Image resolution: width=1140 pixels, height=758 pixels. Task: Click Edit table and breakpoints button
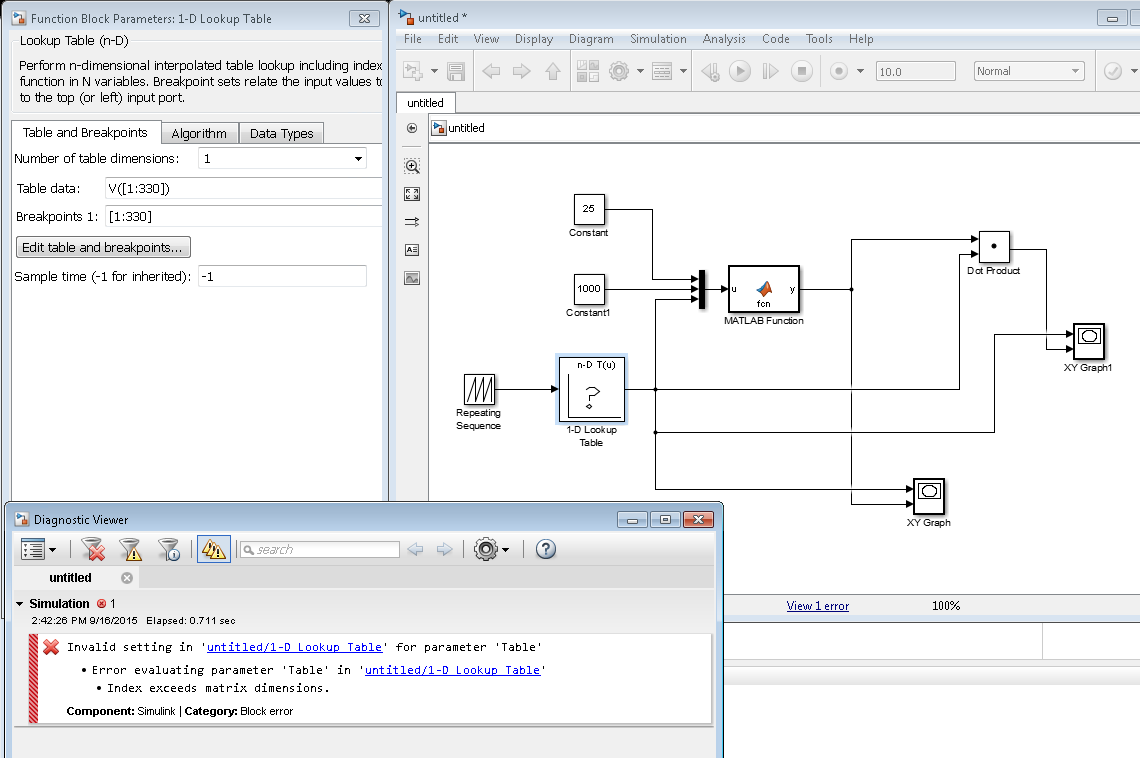pyautogui.click(x=103, y=247)
